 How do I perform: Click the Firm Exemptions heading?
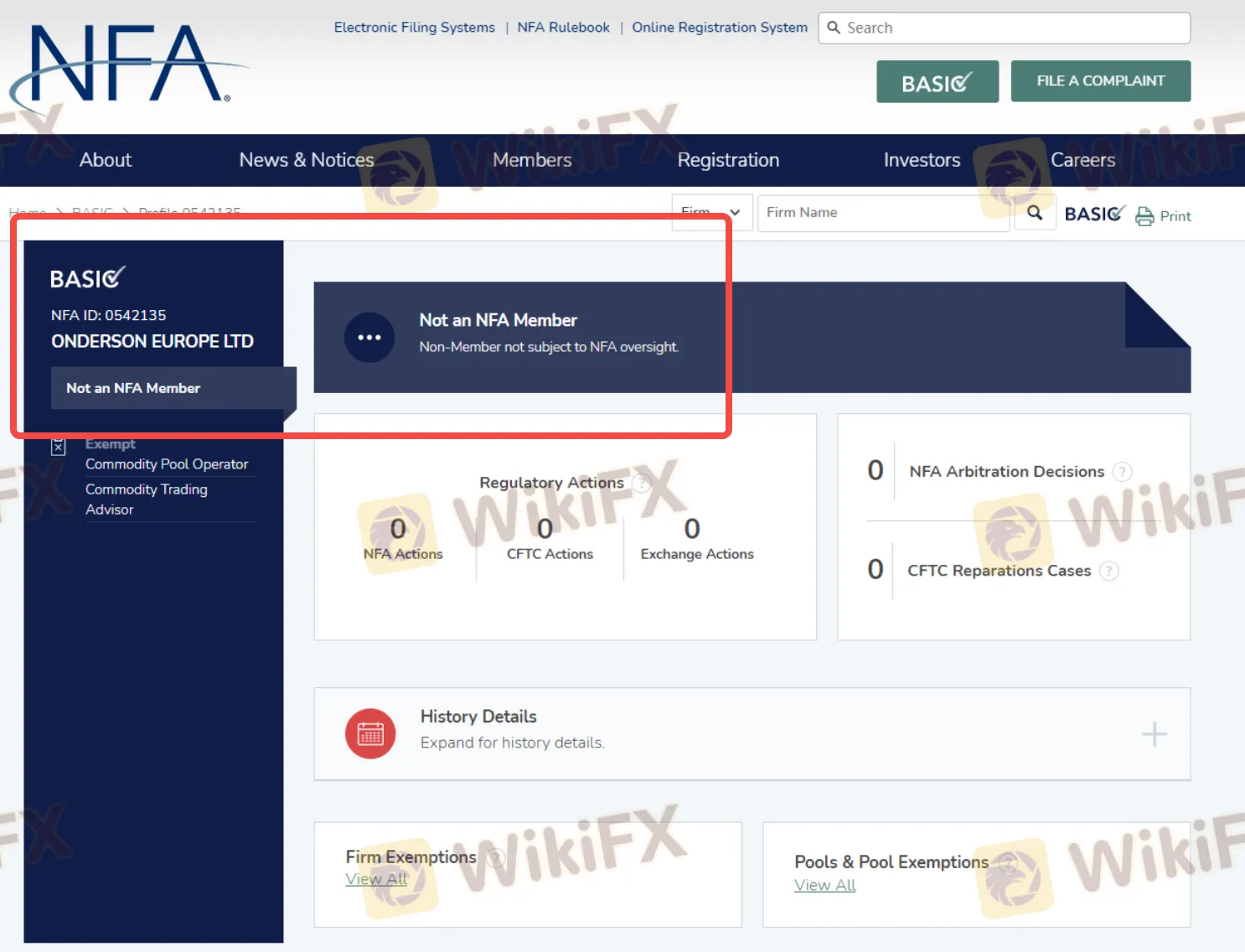[411, 857]
